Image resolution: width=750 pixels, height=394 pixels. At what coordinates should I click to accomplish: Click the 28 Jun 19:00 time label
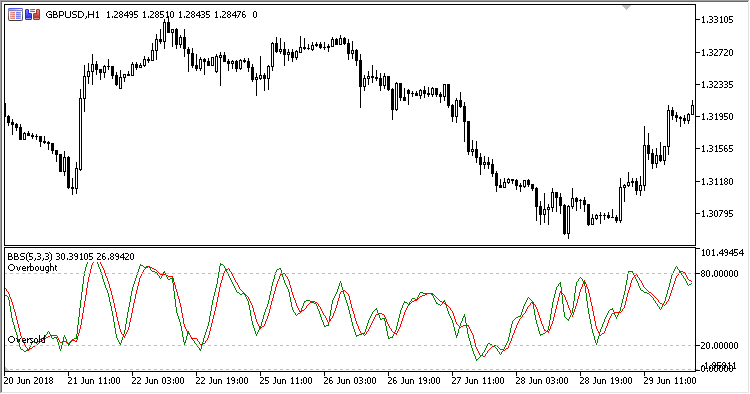coord(606,381)
